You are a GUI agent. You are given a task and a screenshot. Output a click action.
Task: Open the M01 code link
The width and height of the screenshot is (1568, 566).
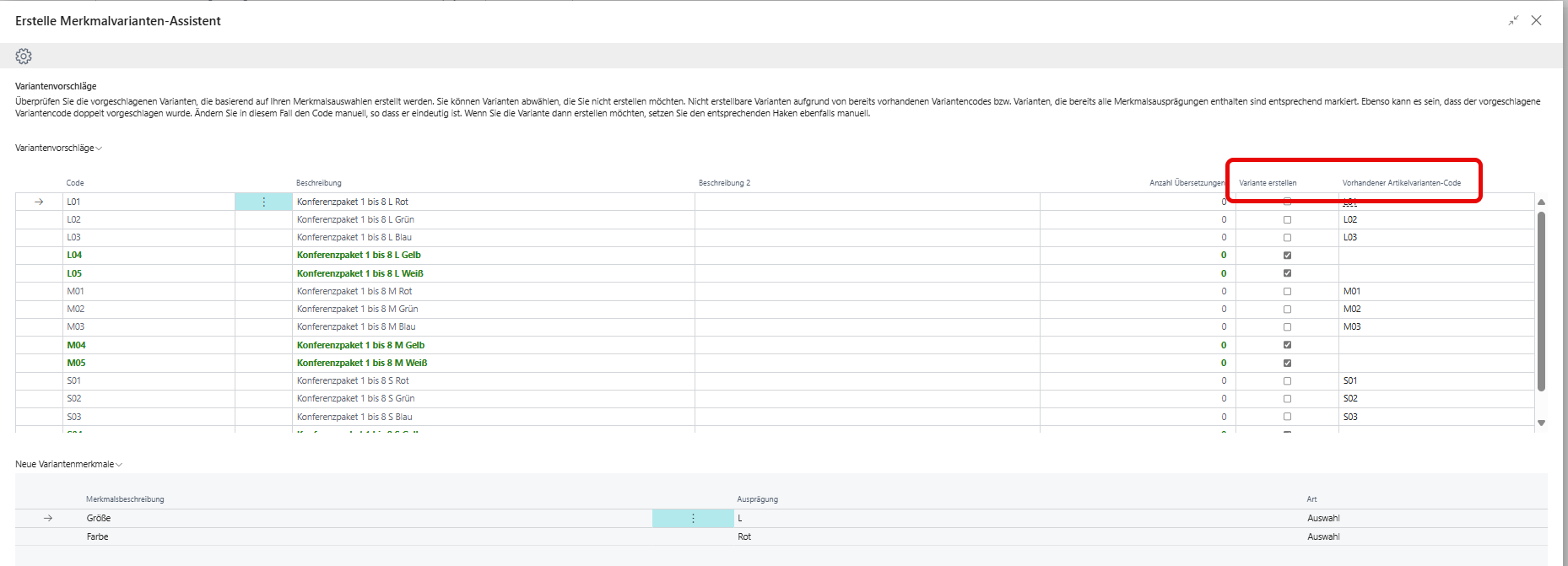pos(76,291)
